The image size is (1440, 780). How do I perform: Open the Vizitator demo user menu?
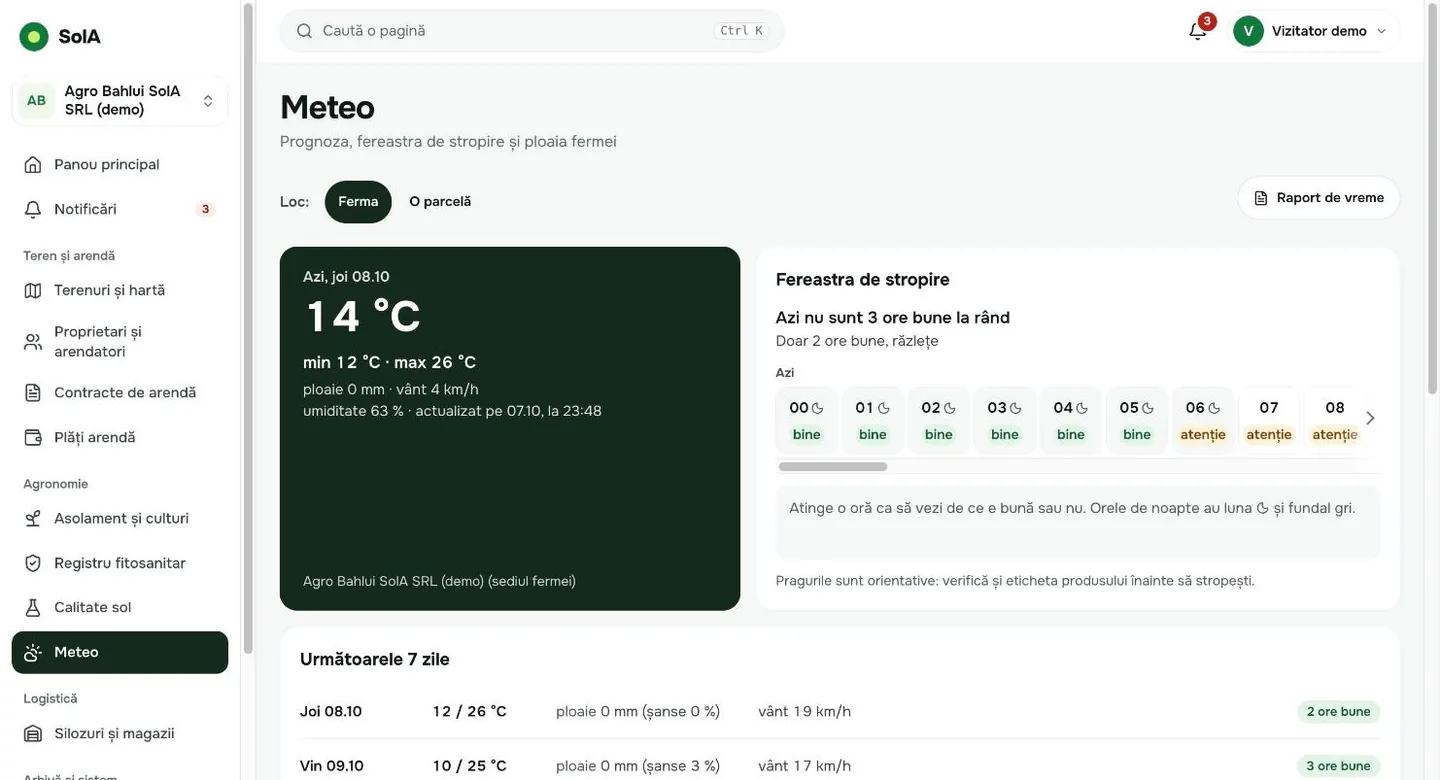click(x=1315, y=31)
